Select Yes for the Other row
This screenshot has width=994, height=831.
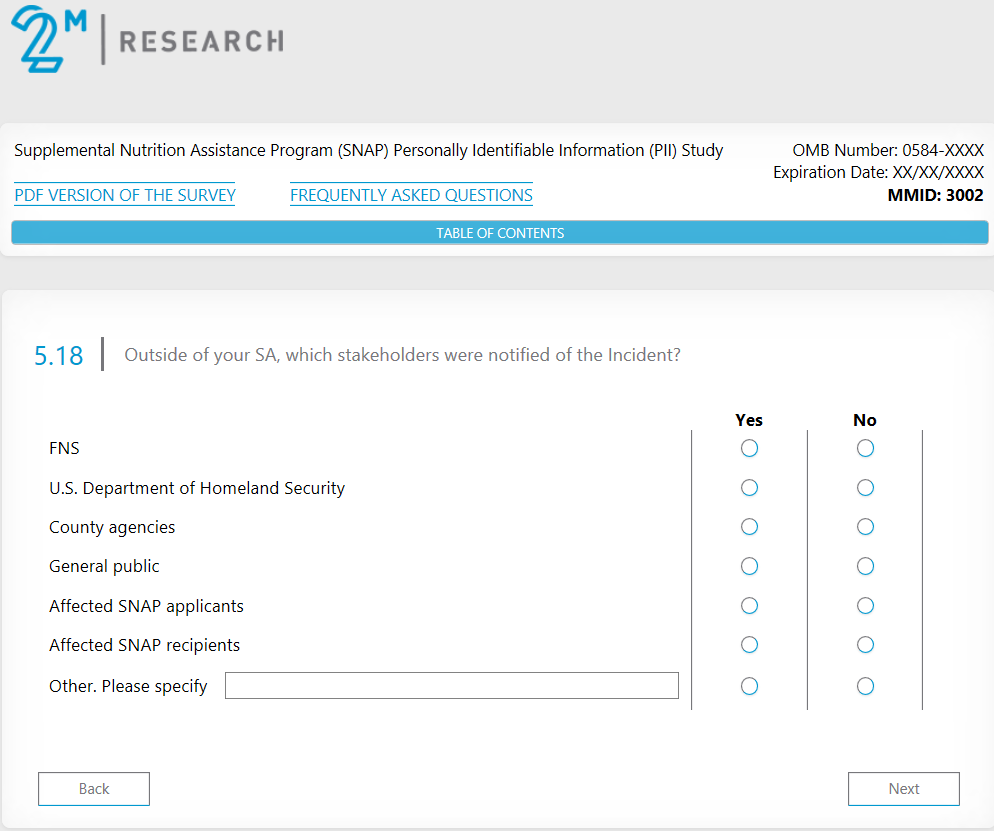point(749,686)
